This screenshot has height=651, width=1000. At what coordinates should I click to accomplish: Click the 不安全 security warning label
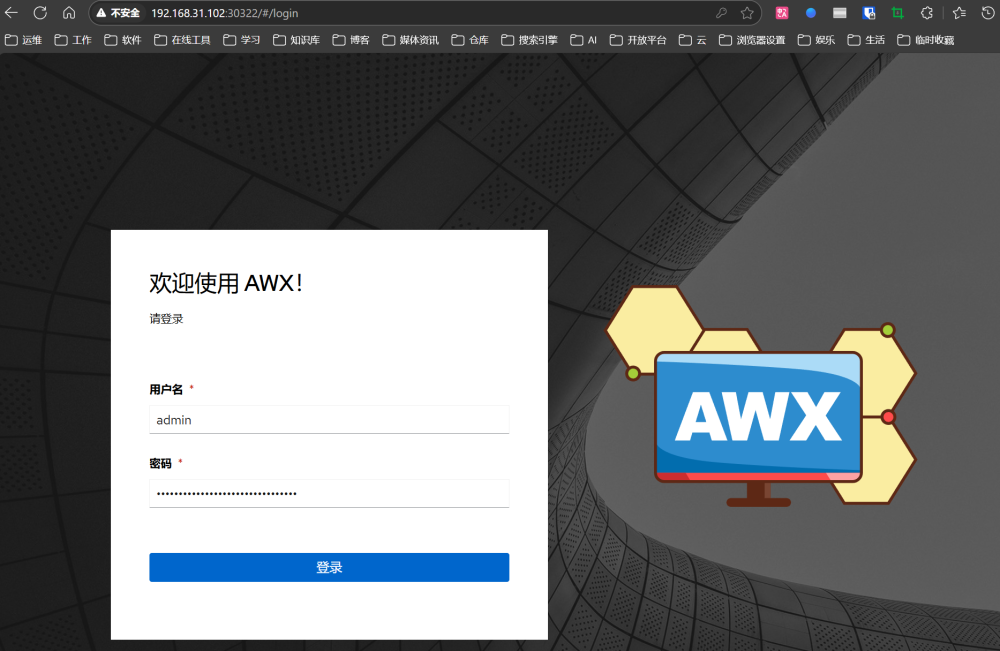click(117, 13)
